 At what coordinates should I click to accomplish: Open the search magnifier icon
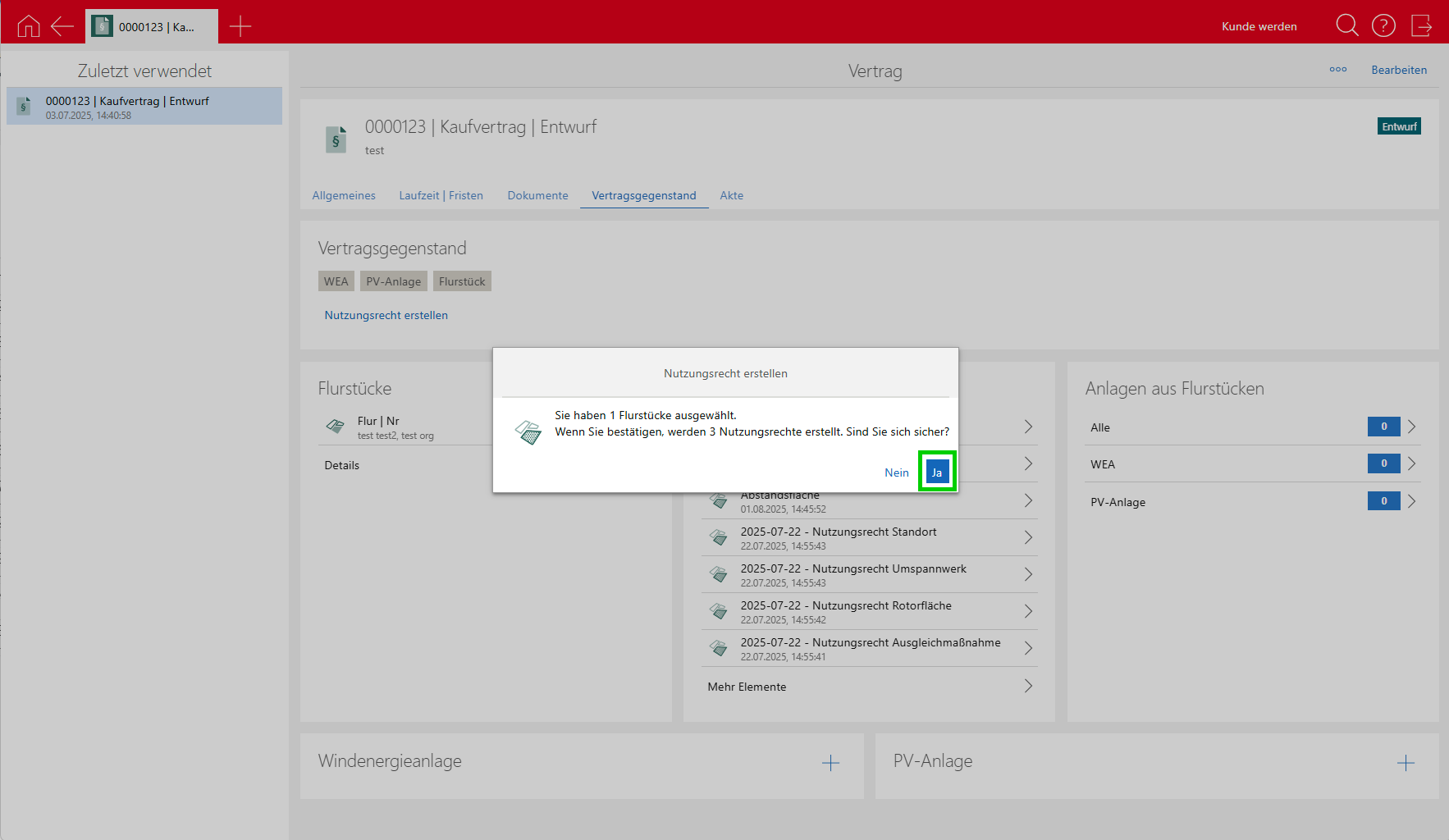click(1346, 25)
